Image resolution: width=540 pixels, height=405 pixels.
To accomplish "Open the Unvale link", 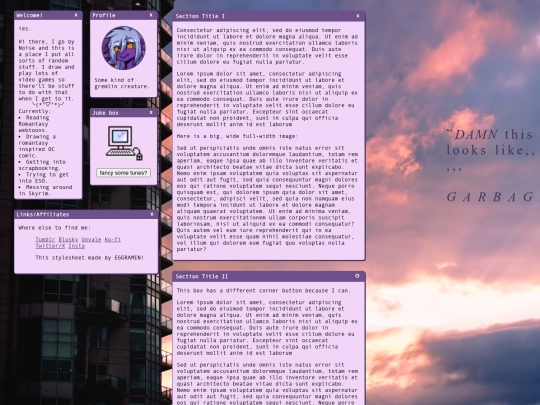I will (91, 240).
